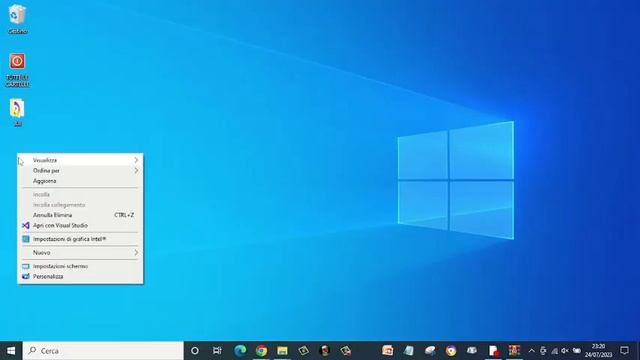
Task: Open Impostazioni di grafica Intel entry
Action: pos(80,239)
